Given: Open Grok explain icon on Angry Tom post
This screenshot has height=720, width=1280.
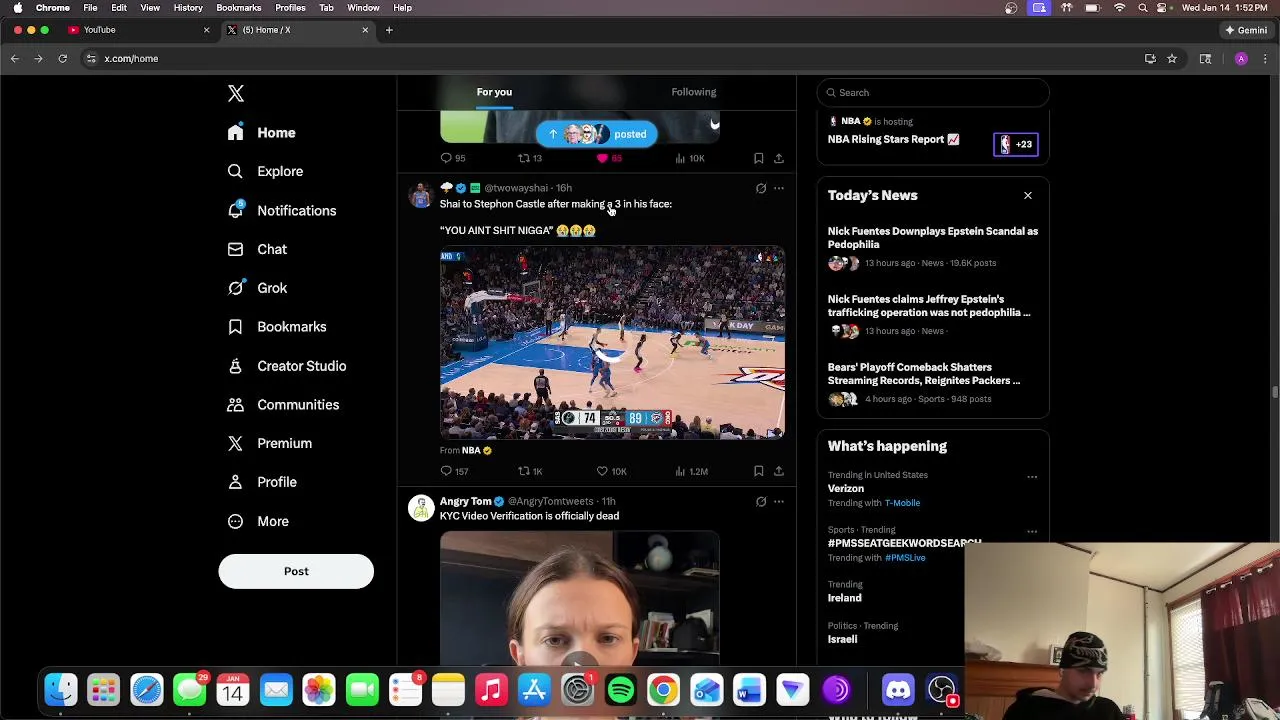Looking at the screenshot, I should coord(761,501).
